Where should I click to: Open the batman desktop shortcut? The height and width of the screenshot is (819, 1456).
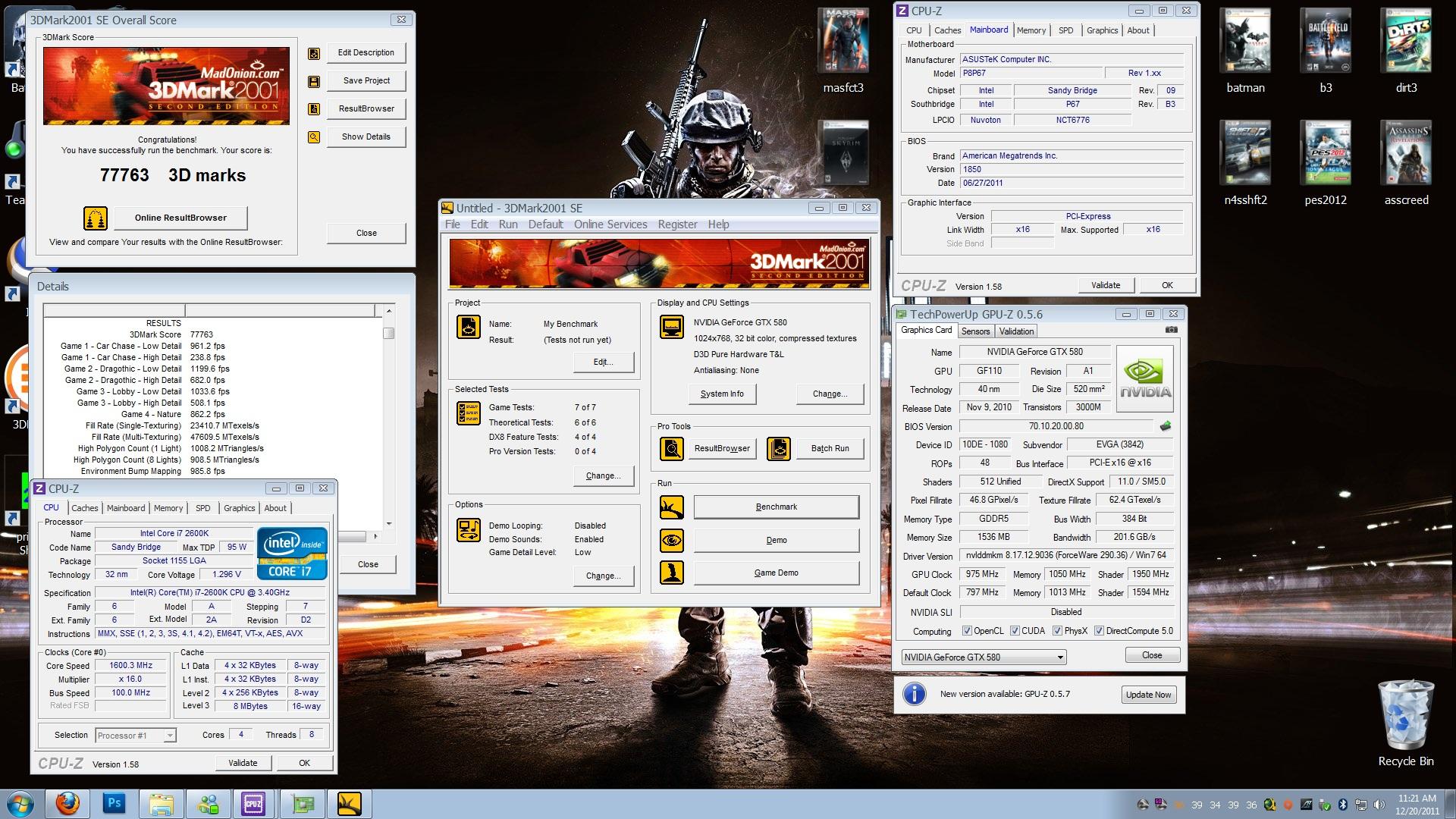pyautogui.click(x=1245, y=52)
